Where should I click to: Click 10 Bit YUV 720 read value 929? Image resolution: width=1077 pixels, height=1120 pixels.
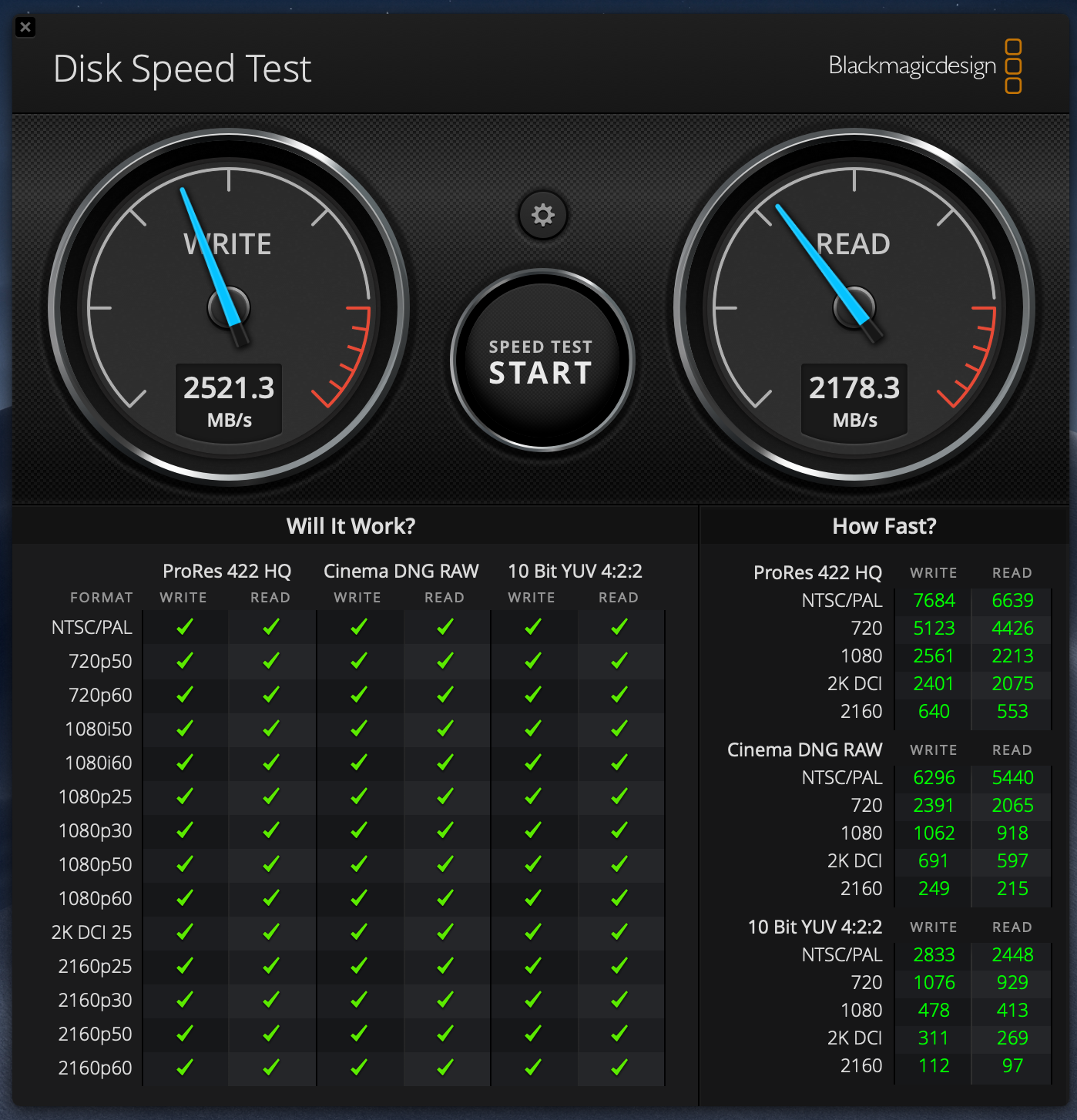pyautogui.click(x=1012, y=983)
